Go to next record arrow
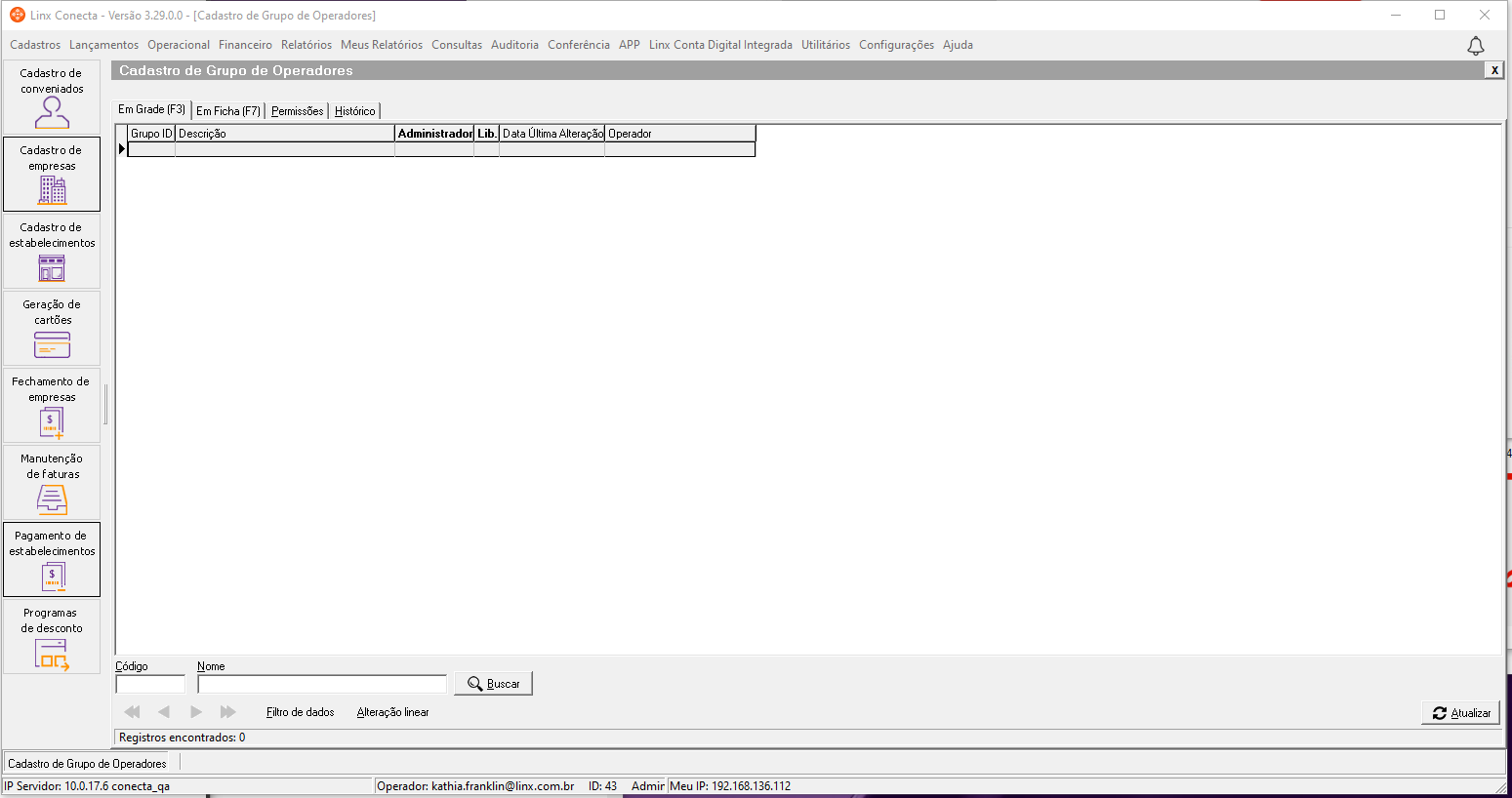The image size is (1512, 798). [x=196, y=712]
